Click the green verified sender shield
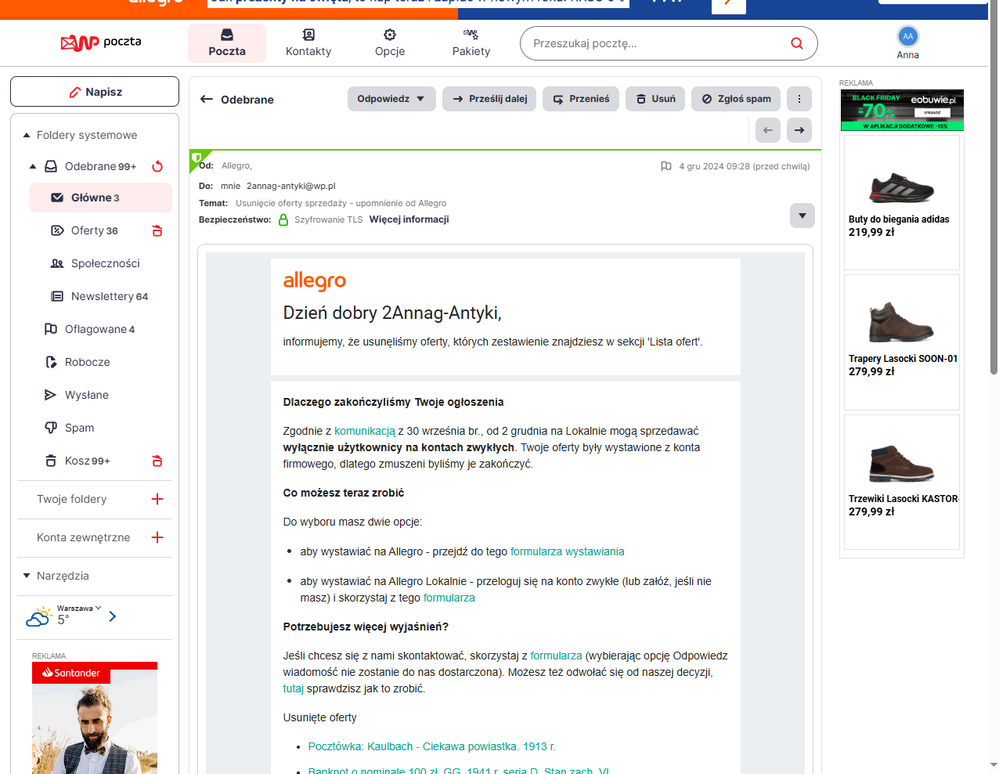Viewport: 999px width, 774px height. (x=197, y=157)
